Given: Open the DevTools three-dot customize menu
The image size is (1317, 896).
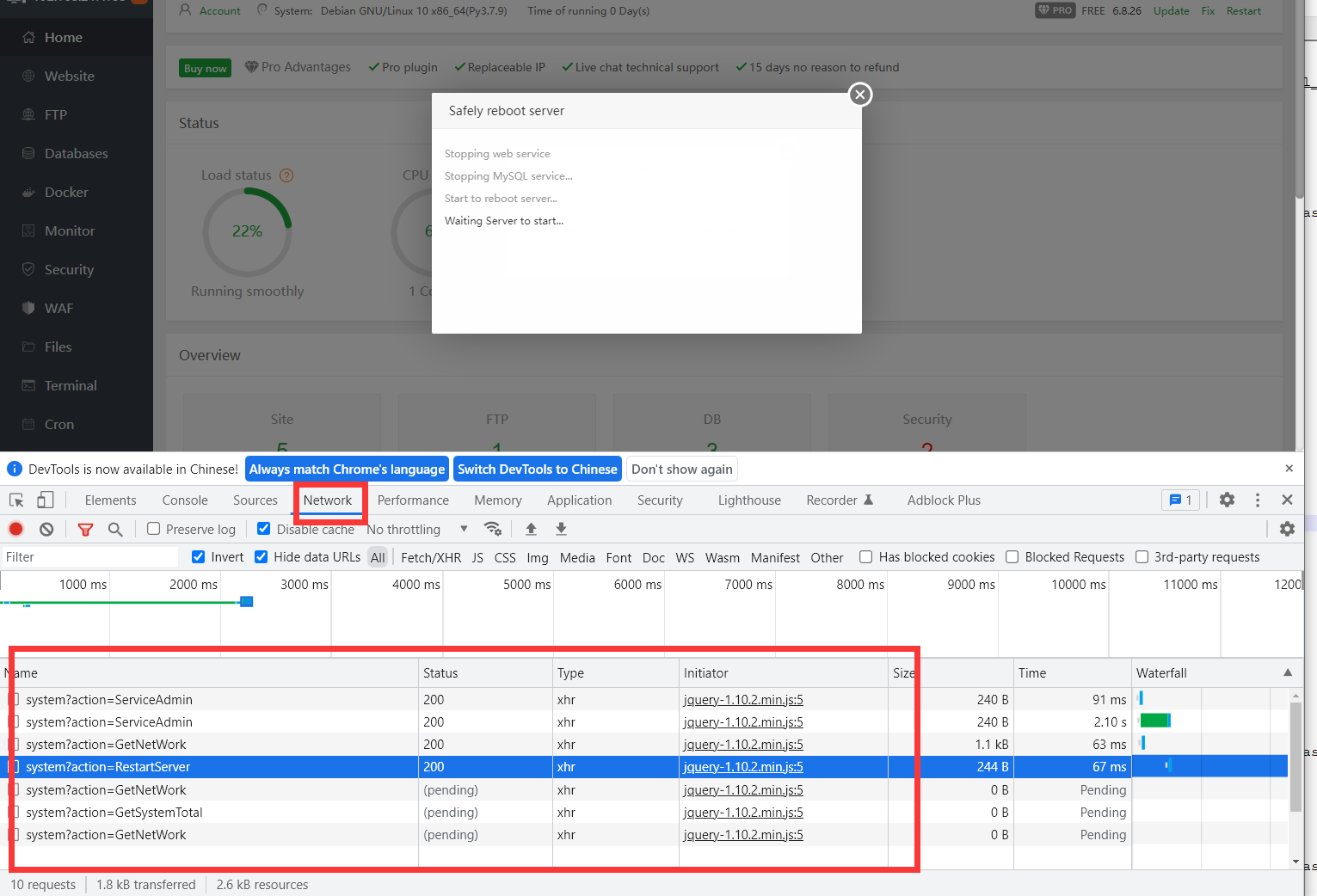Looking at the screenshot, I should pyautogui.click(x=1257, y=500).
